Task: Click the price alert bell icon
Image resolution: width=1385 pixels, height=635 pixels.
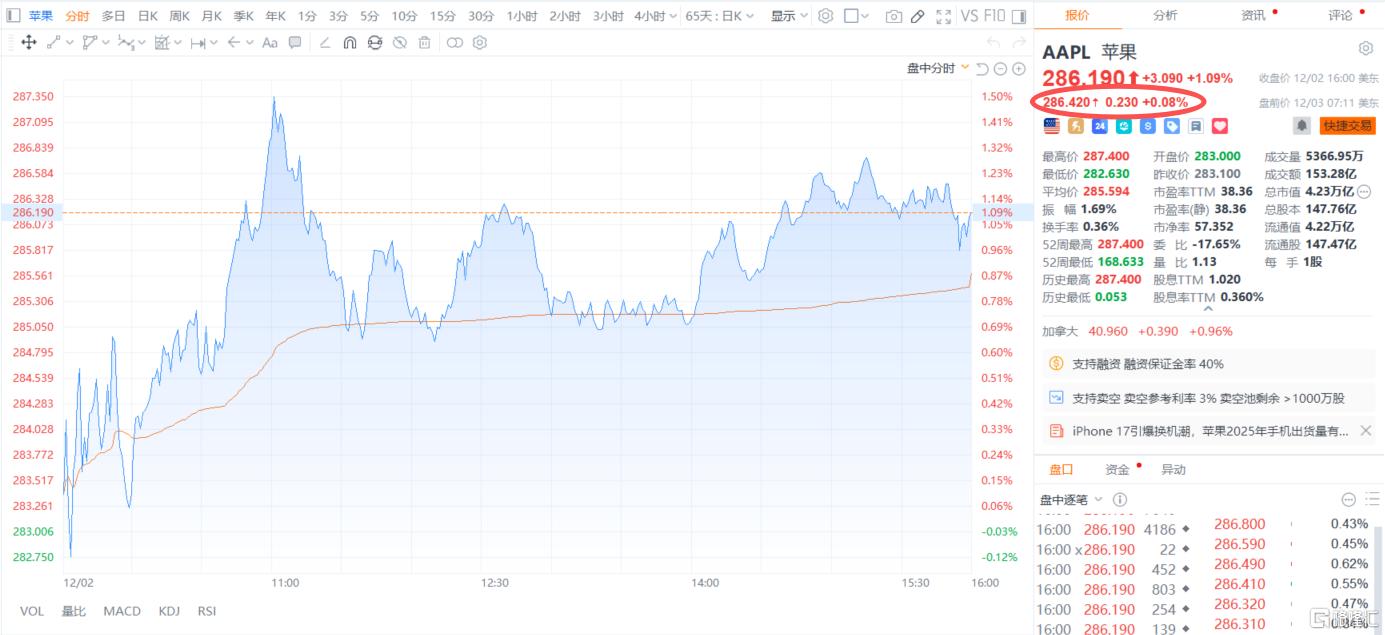Action: click(1302, 126)
